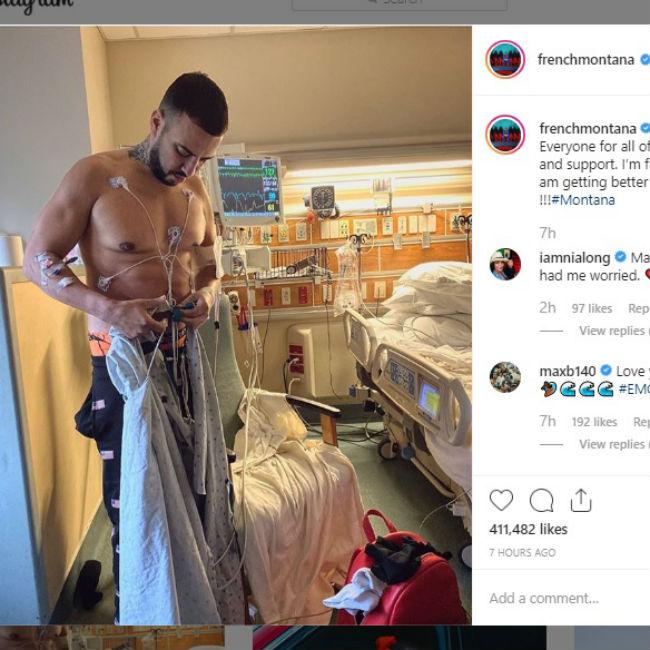650x650 pixels.
Task: Open the #Montana hashtag link
Action: [583, 200]
